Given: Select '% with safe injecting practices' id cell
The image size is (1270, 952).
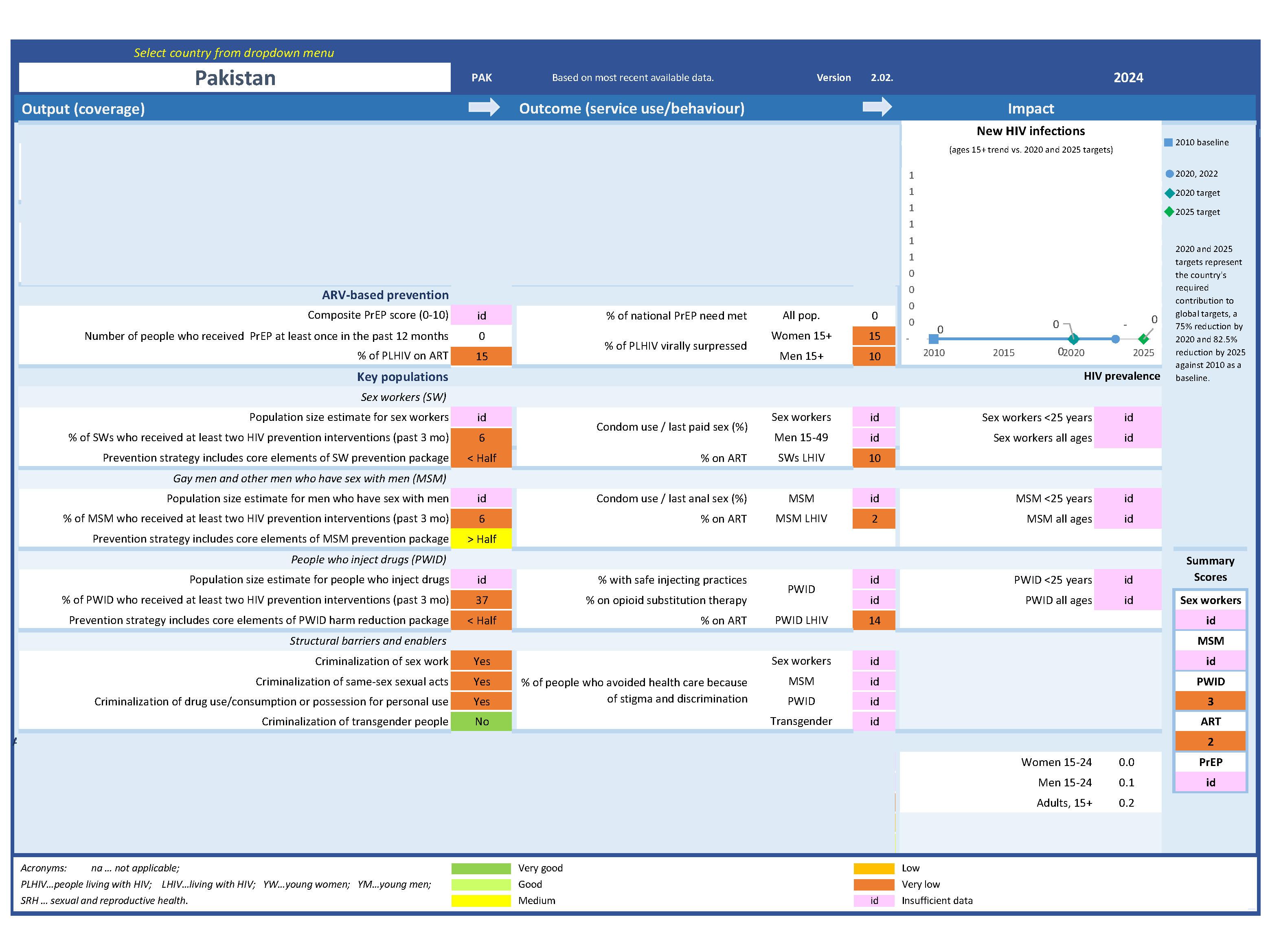Looking at the screenshot, I should click(874, 580).
